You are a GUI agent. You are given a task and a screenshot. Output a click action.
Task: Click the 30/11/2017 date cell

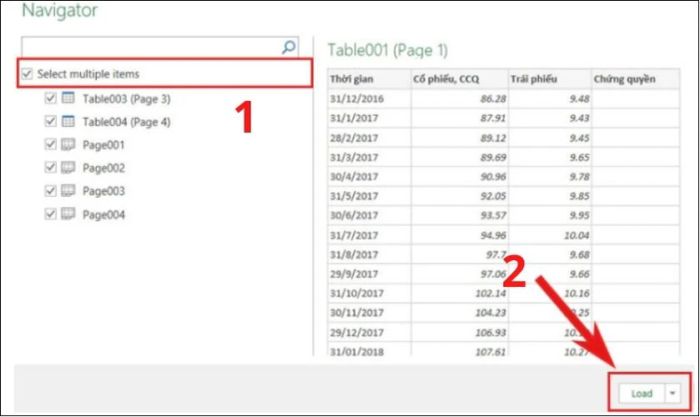click(x=369, y=313)
